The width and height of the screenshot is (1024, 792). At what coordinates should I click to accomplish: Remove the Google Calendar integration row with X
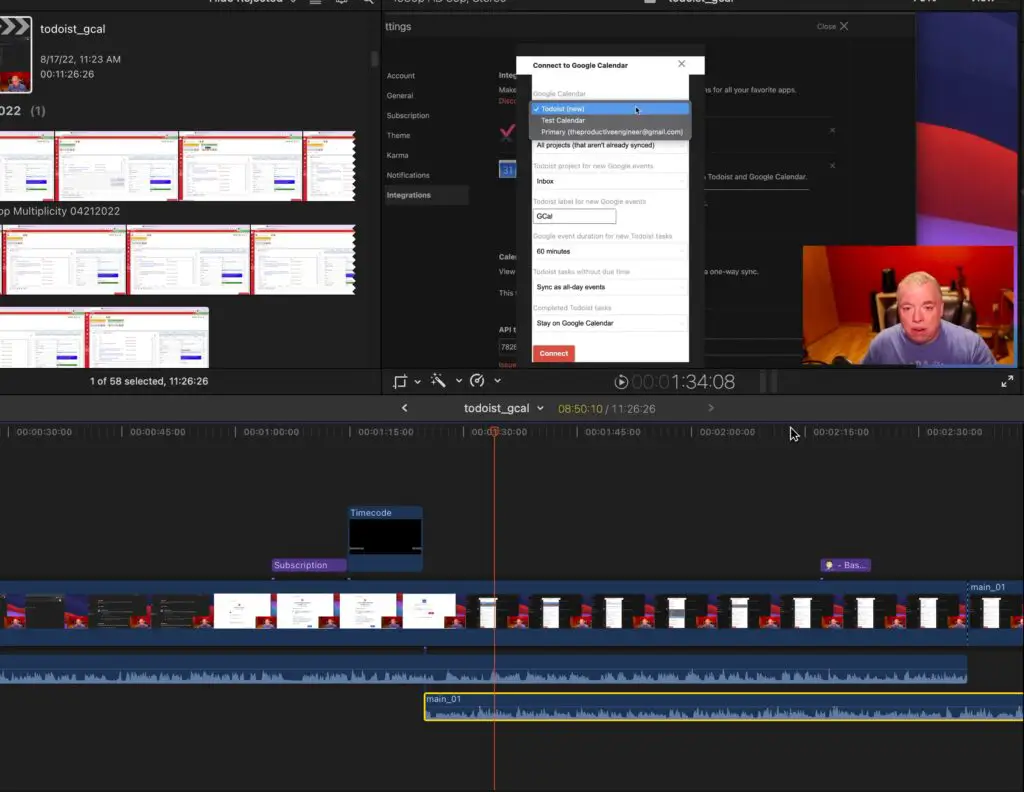832,166
